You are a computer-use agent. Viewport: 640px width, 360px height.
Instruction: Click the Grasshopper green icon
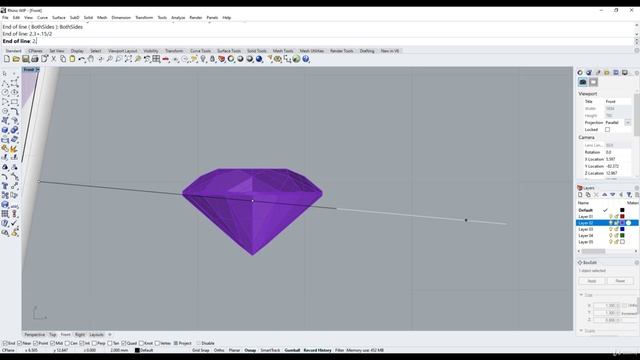tap(296, 59)
